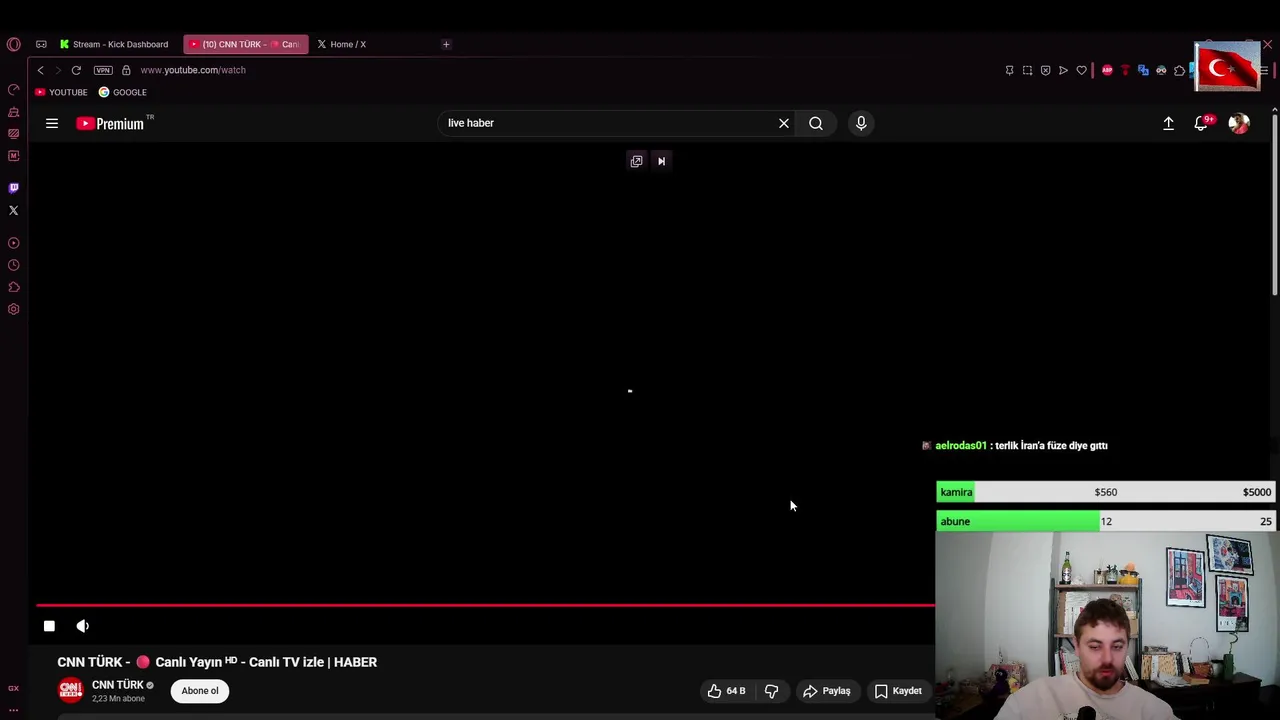Click the kamira $560 goal bar
This screenshot has width=1280, height=720.
tap(1106, 492)
